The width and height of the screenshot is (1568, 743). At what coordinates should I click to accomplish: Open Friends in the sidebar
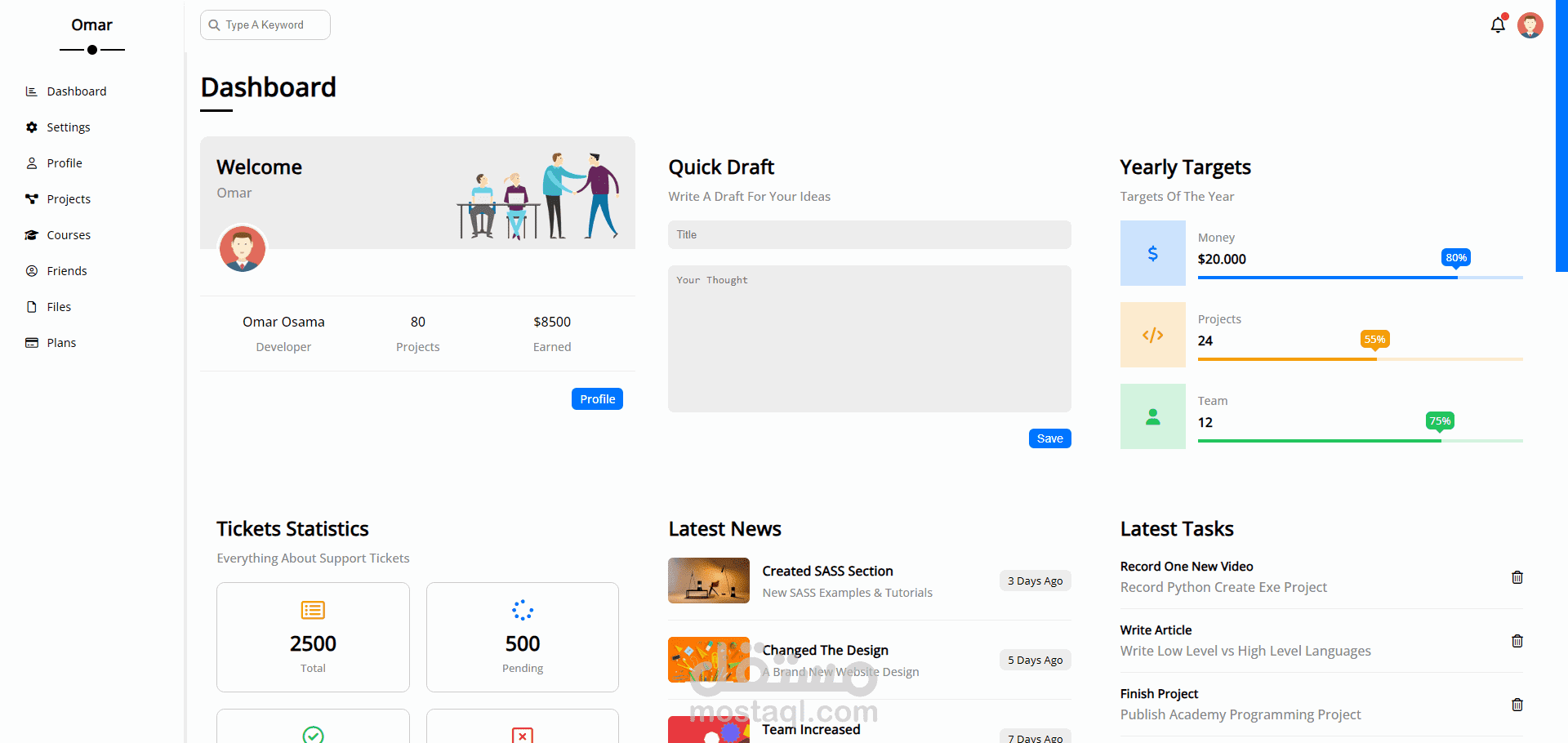[x=67, y=271]
